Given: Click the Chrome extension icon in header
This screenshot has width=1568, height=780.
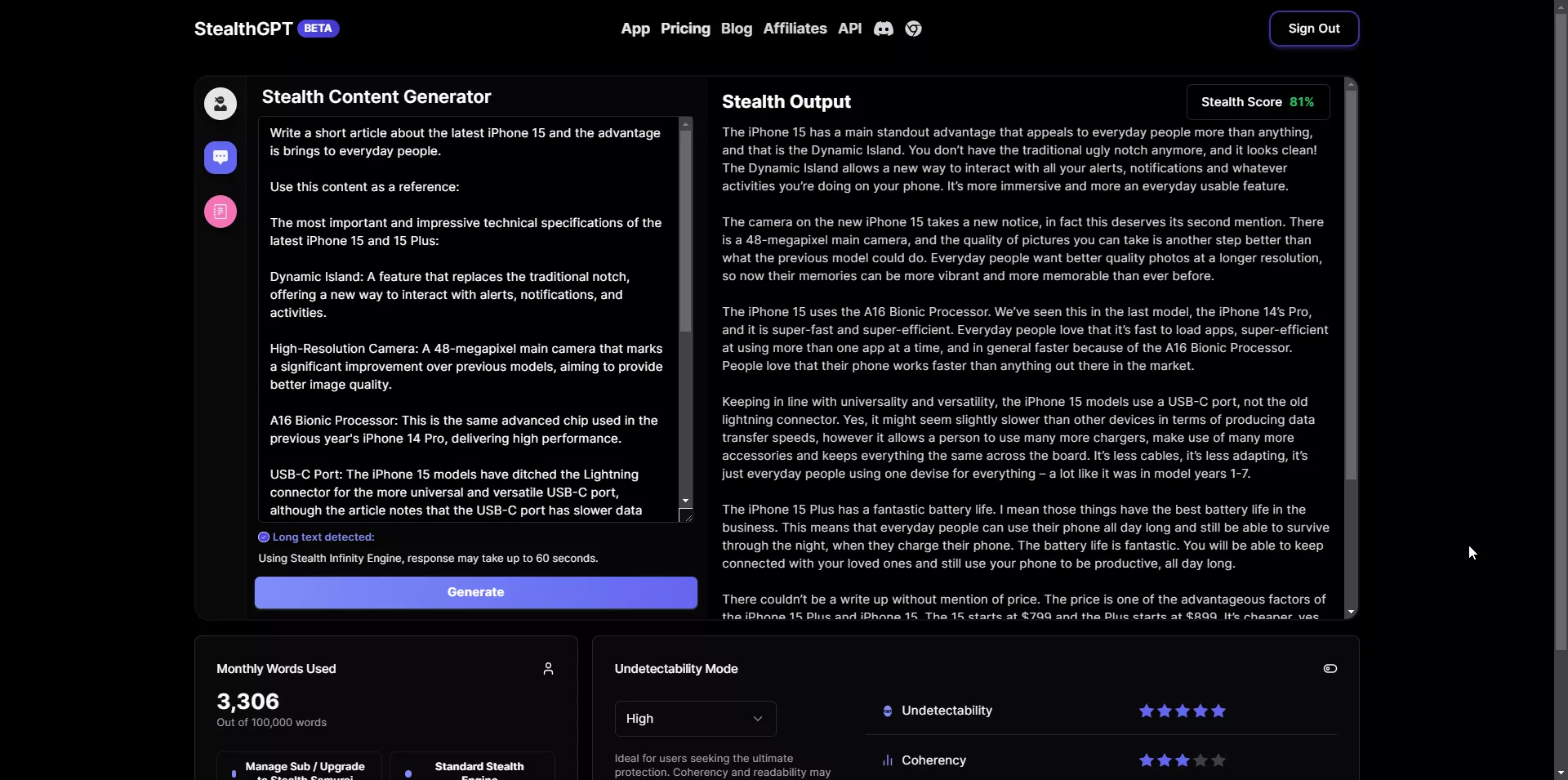Looking at the screenshot, I should [x=914, y=29].
